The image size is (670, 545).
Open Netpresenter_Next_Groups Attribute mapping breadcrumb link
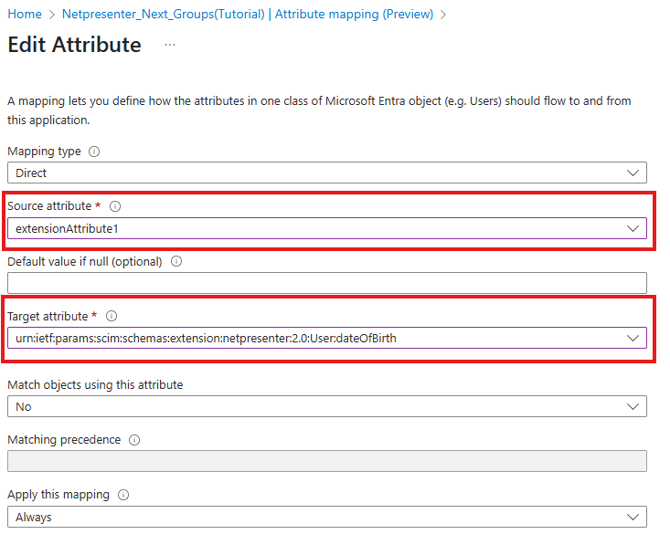[247, 15]
